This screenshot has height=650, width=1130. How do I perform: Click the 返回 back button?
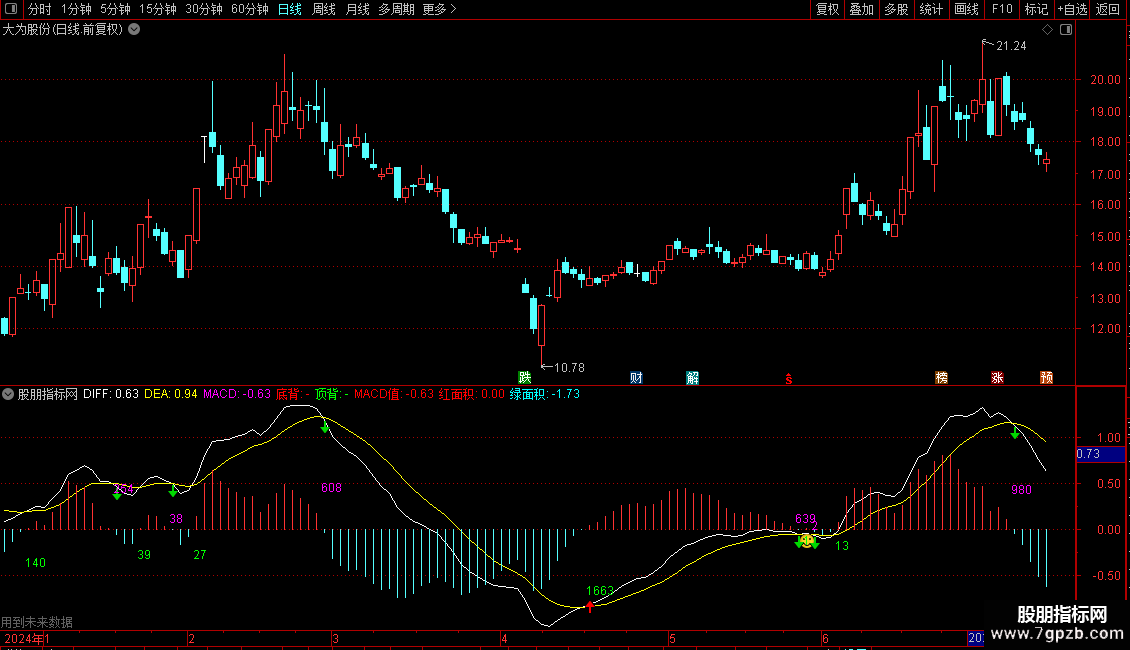click(1108, 9)
